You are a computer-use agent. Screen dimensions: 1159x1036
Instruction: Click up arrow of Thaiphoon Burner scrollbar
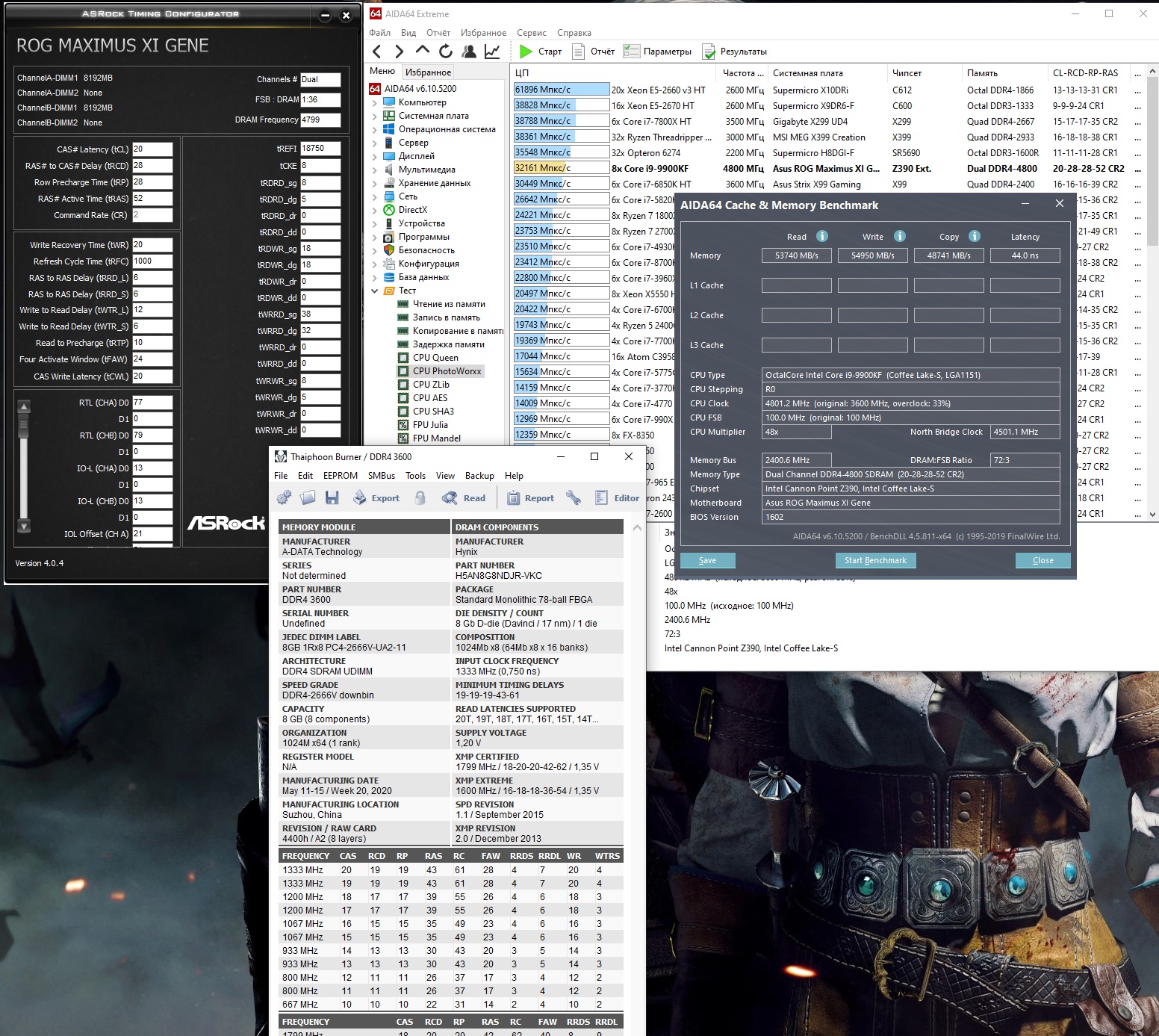637,527
